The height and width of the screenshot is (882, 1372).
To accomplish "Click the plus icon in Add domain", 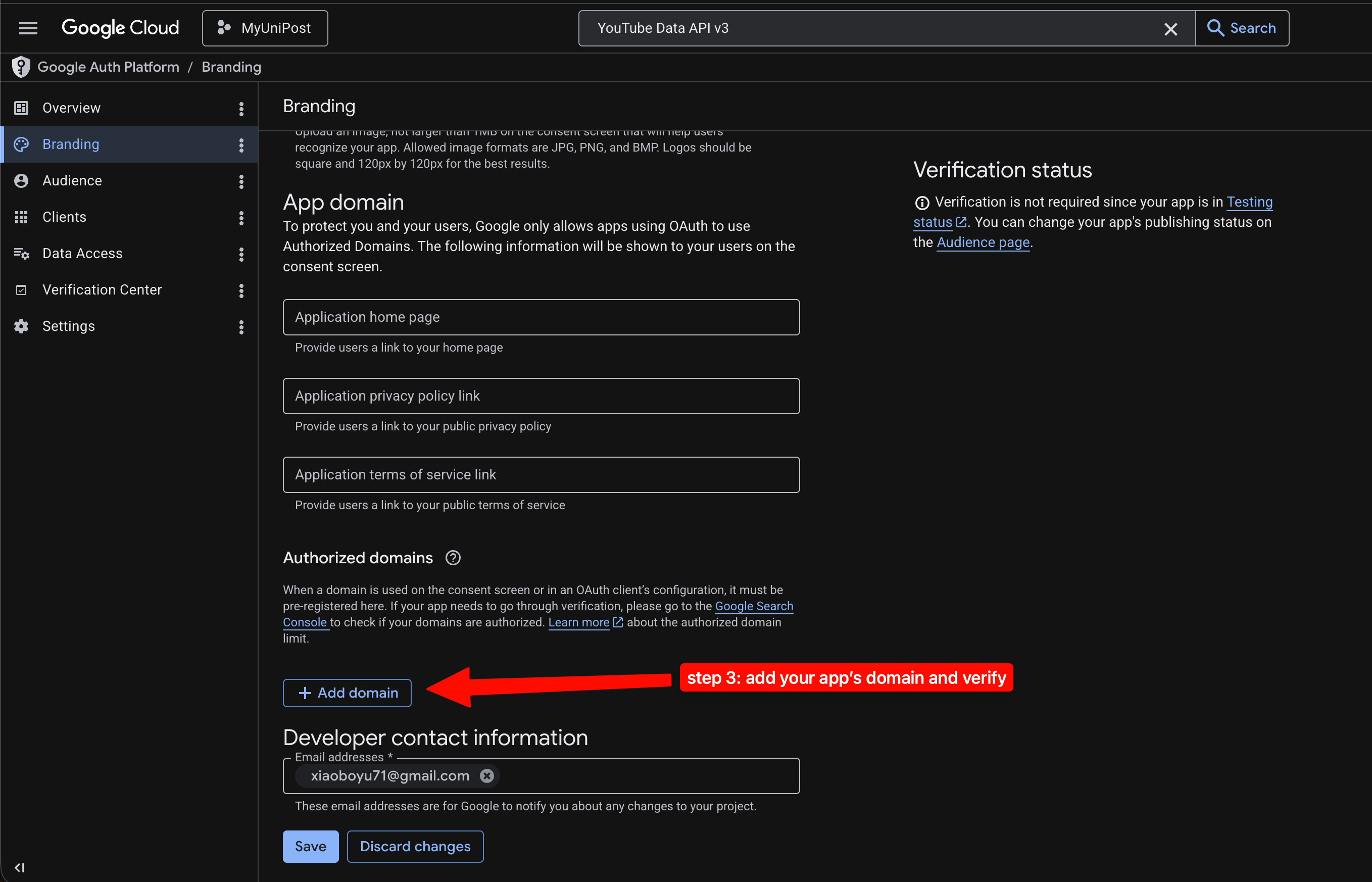I will (x=305, y=693).
